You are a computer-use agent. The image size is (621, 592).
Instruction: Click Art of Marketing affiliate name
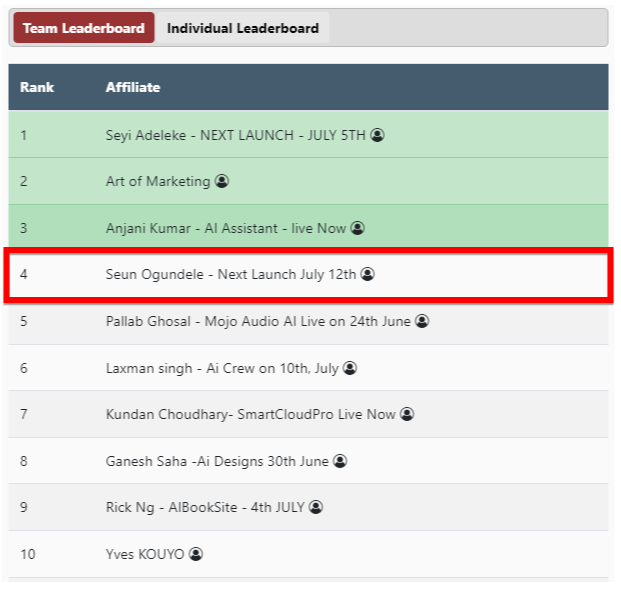pos(158,181)
